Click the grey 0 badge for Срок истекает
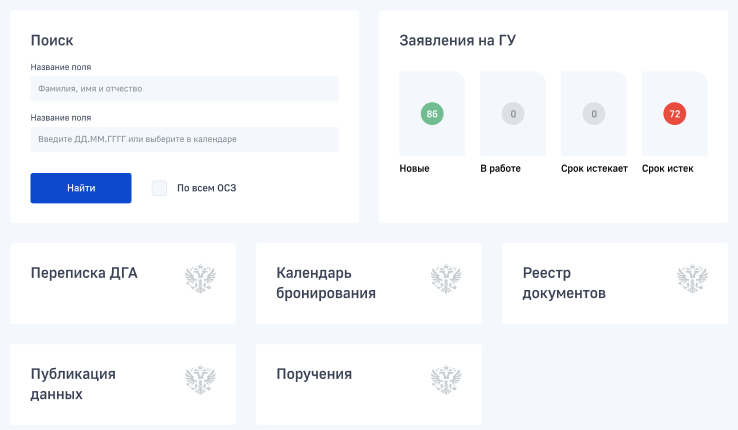The height and width of the screenshot is (430, 738). (594, 114)
